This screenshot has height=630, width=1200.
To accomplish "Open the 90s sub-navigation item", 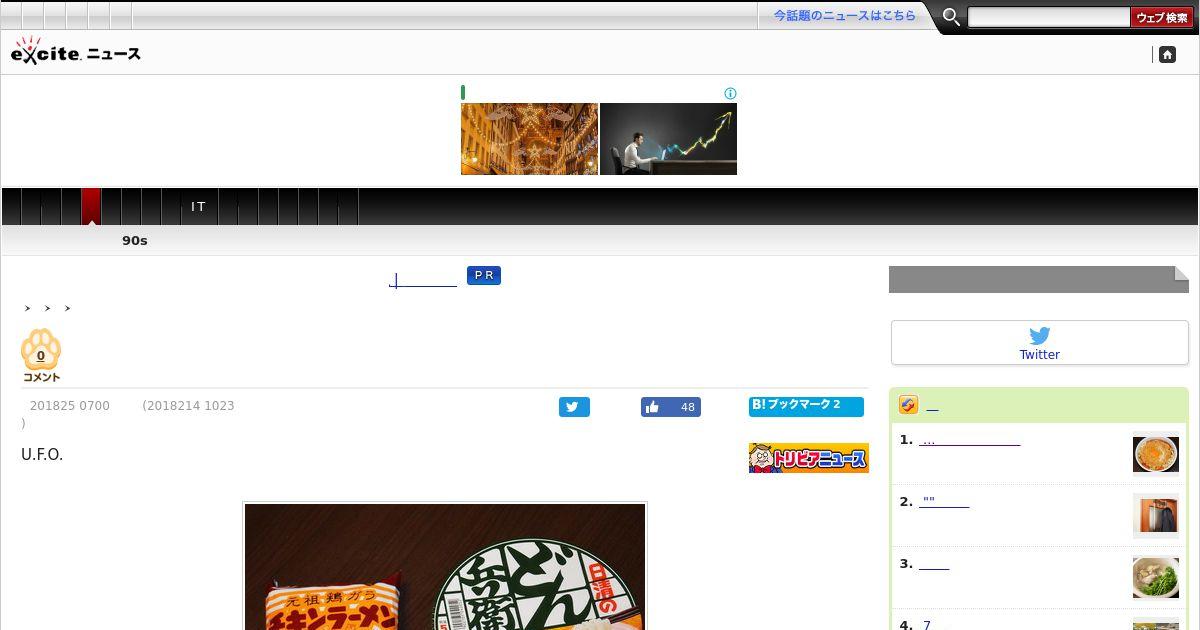I will (135, 241).
